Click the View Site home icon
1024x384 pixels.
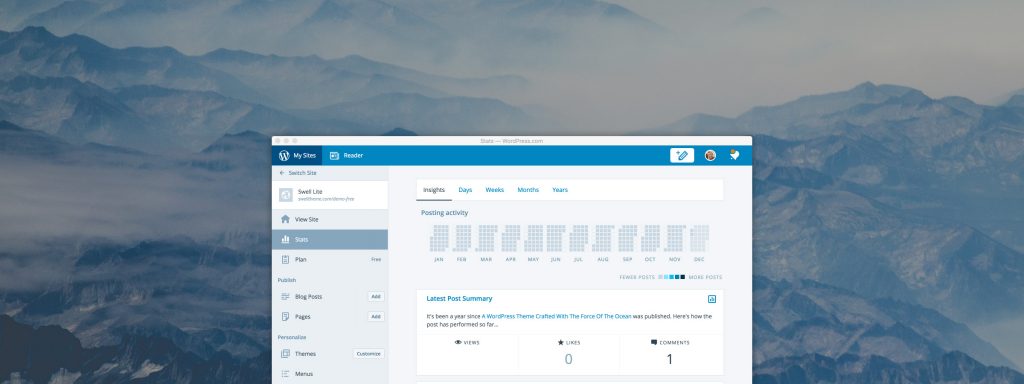(285, 219)
